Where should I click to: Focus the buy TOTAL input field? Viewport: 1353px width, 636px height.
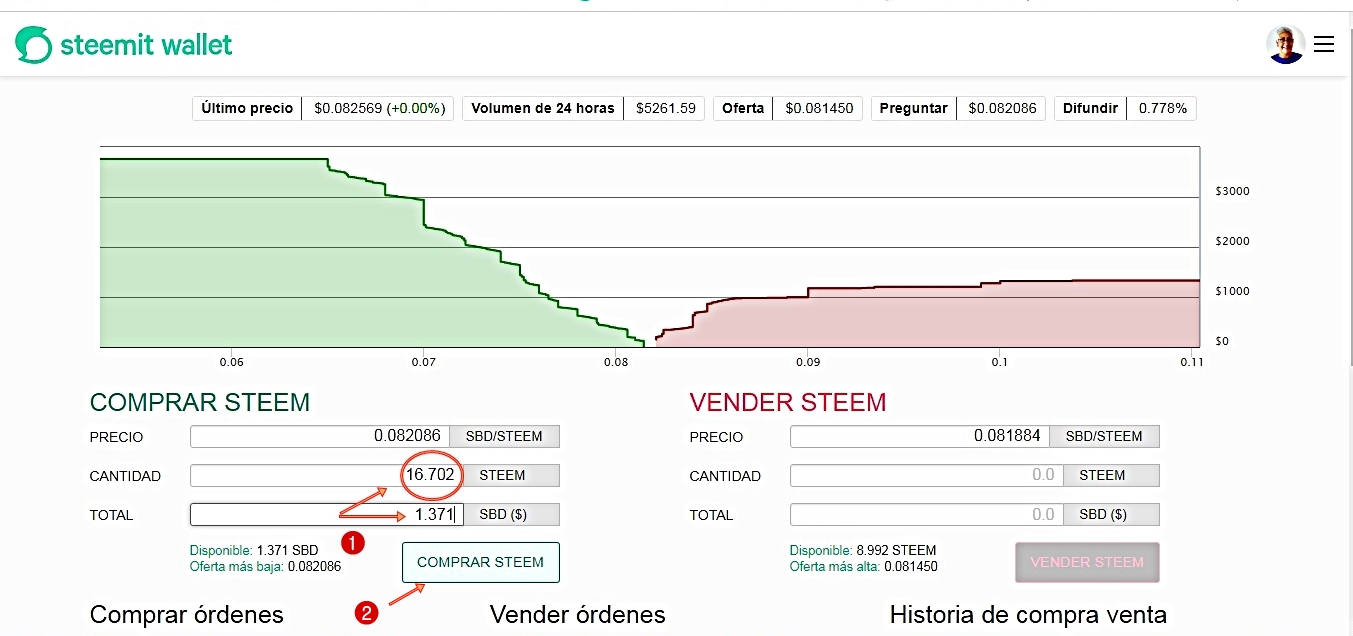(326, 514)
